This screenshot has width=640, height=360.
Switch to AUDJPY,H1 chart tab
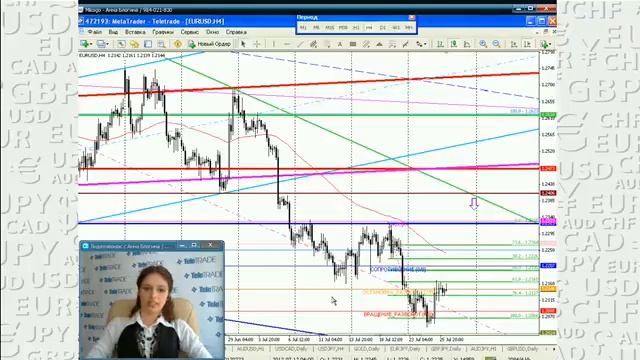483,349
